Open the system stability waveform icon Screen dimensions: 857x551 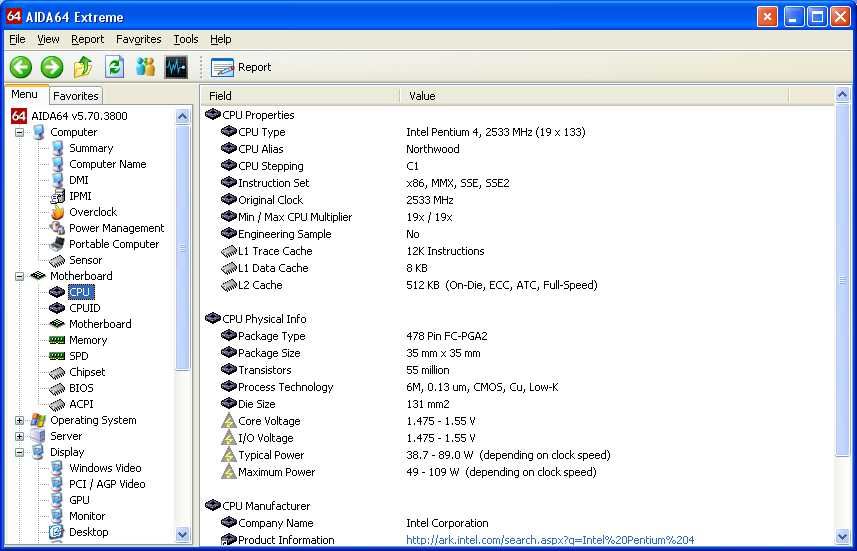[176, 67]
